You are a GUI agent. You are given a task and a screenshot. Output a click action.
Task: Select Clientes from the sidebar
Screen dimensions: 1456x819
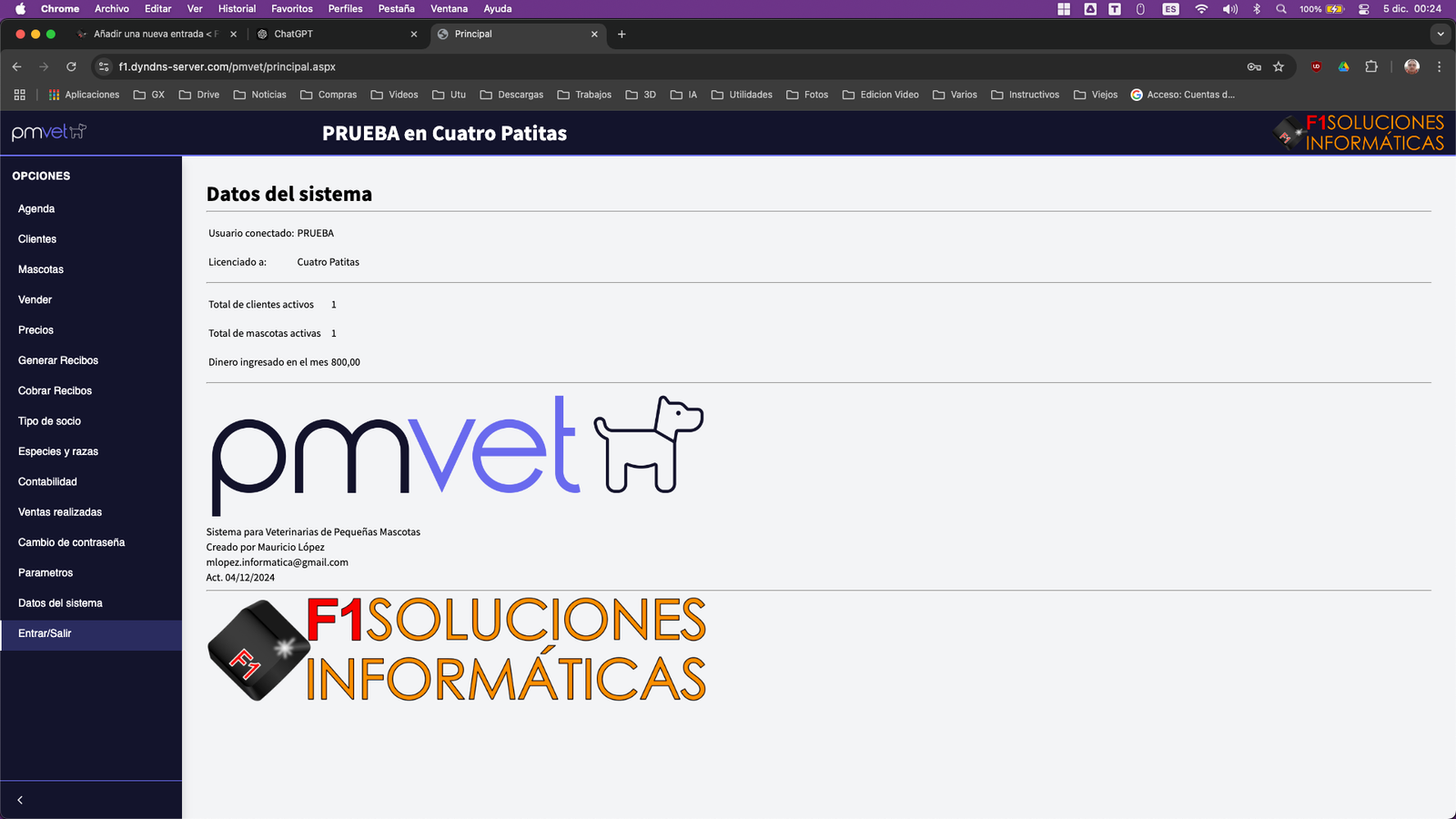coord(37,239)
